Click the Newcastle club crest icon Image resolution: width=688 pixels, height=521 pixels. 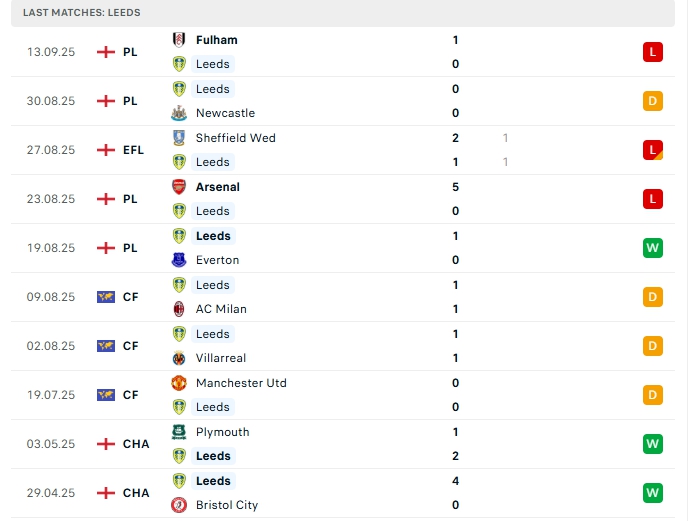[179, 113]
